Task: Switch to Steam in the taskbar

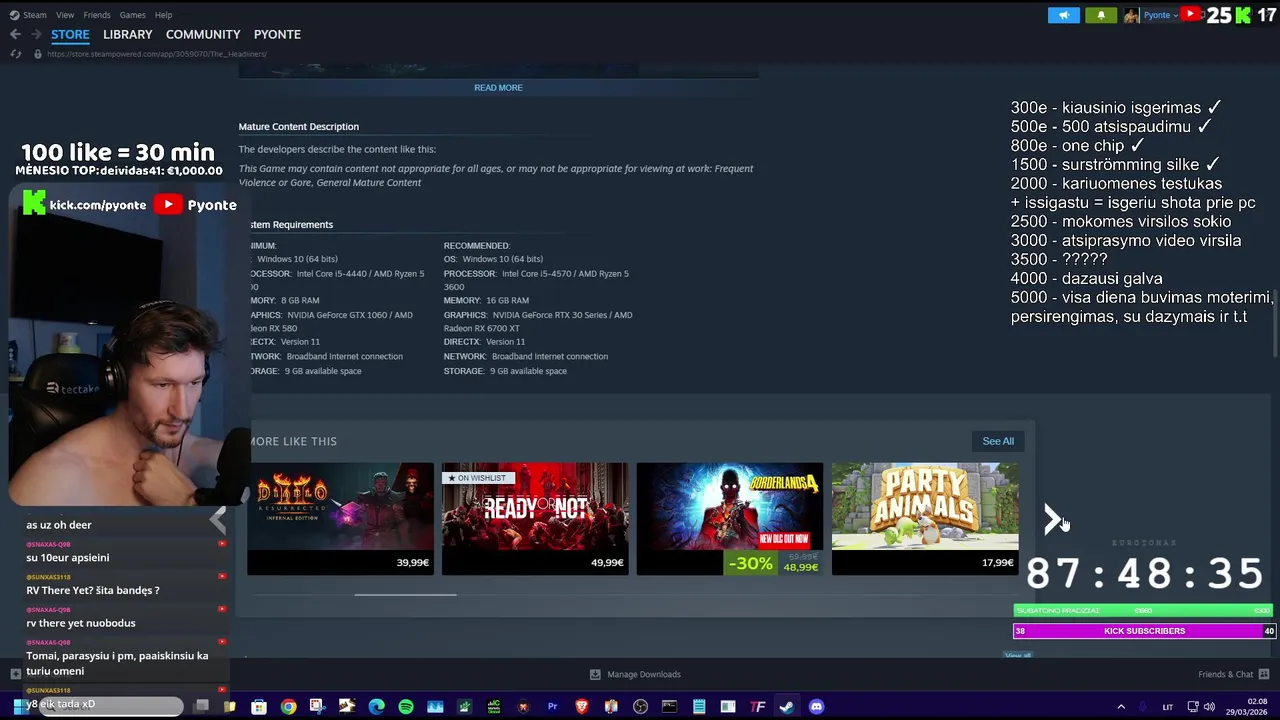Action: pos(787,707)
